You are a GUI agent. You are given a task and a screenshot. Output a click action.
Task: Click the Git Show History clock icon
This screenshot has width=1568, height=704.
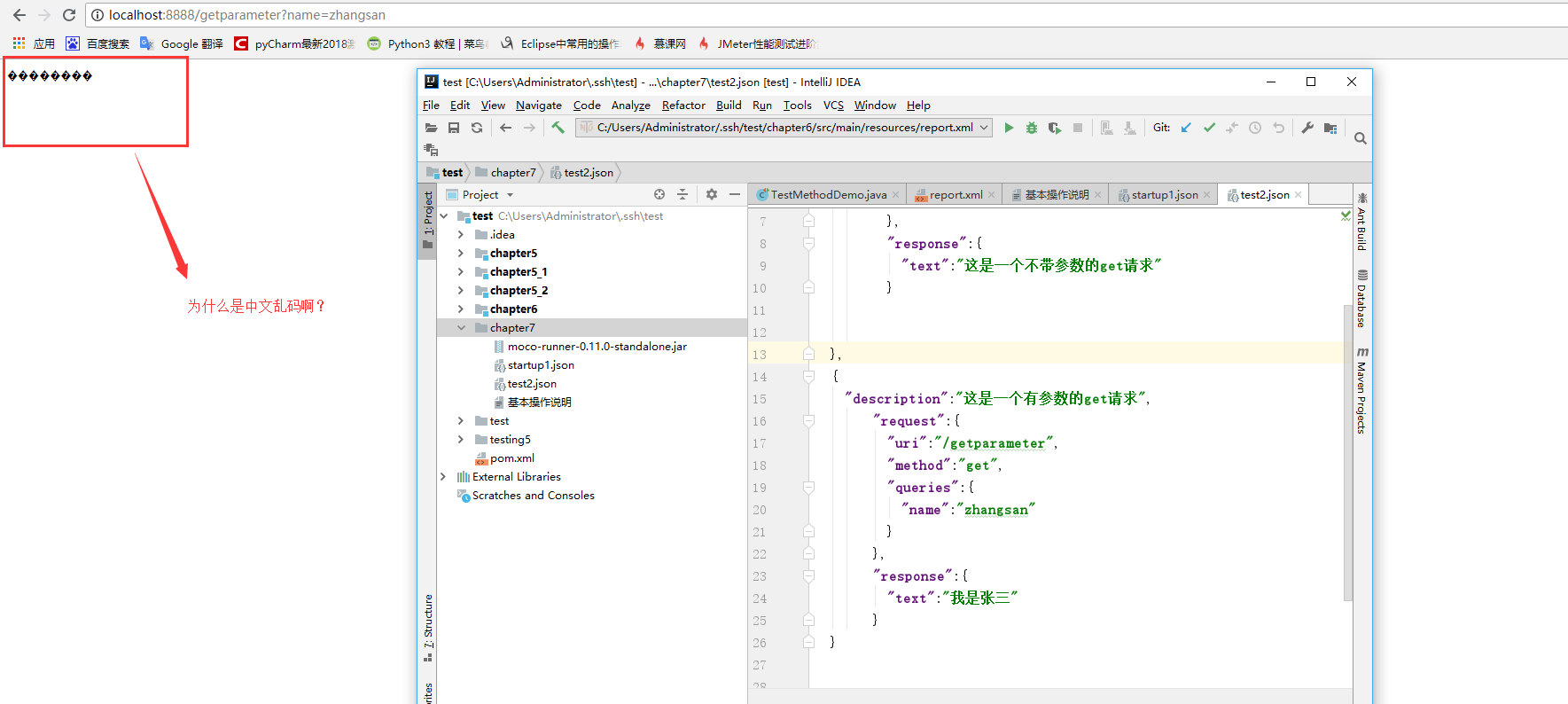click(x=1255, y=128)
